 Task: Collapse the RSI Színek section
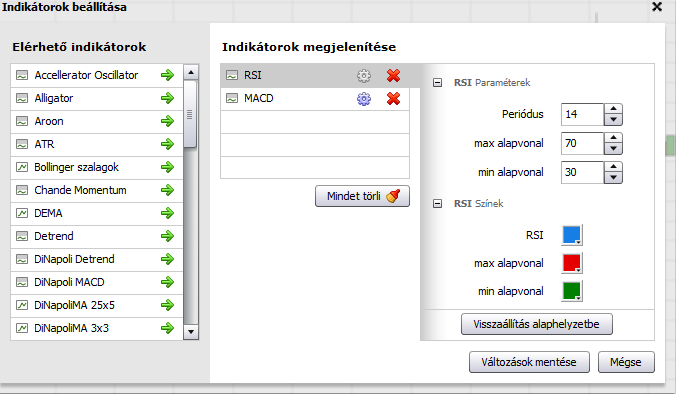pyautogui.click(x=437, y=203)
